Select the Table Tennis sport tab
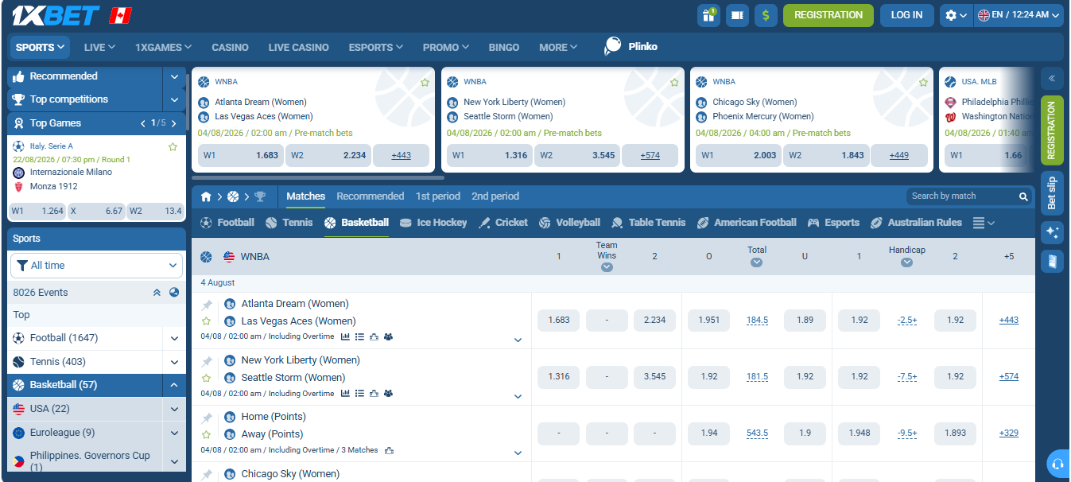The image size is (1071, 482). click(x=649, y=223)
